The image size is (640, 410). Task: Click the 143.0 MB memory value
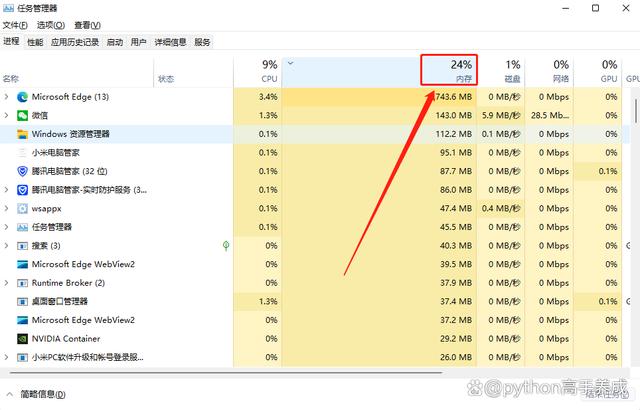(x=453, y=115)
